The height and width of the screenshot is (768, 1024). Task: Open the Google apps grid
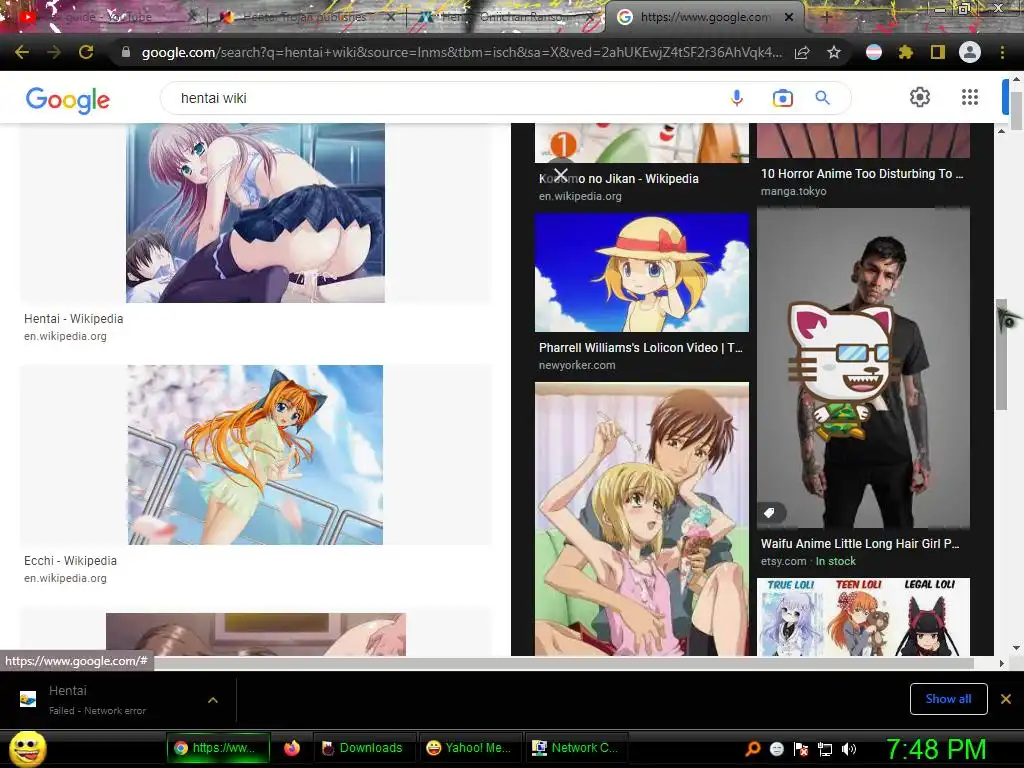point(970,97)
